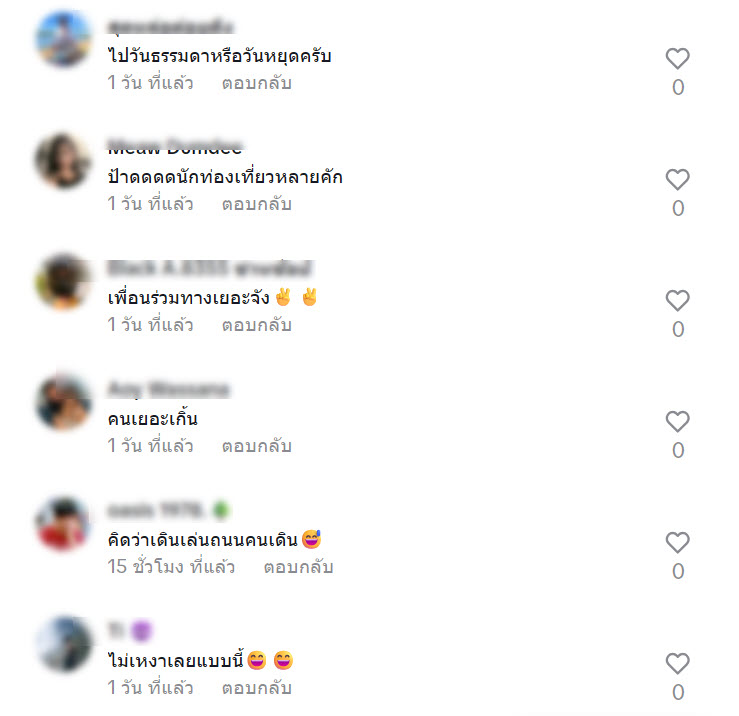Reply (ตอบกลับ) to "ไปวันธรรมดาหรือวันหยุดครับ" comment
The height and width of the screenshot is (716, 739).
257,83
